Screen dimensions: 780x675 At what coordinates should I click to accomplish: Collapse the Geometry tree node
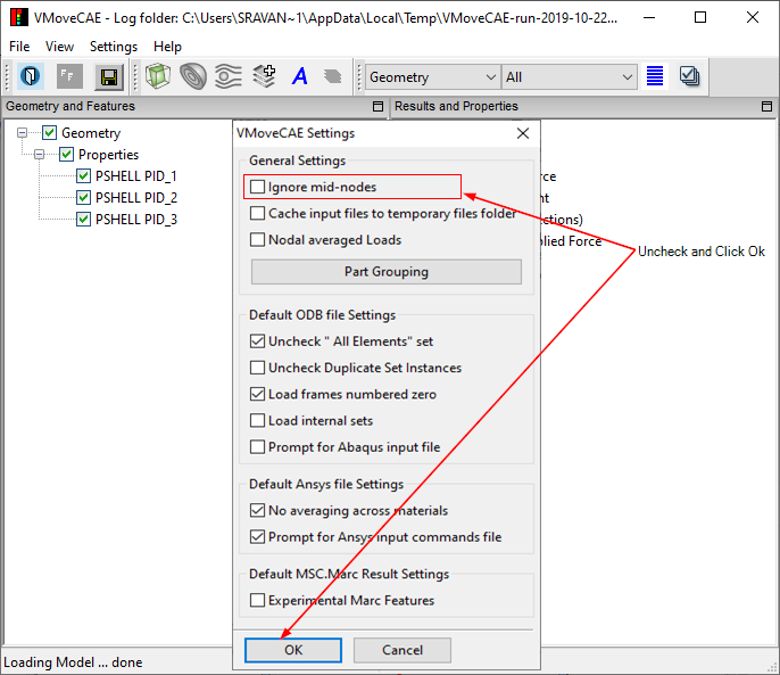coord(22,133)
